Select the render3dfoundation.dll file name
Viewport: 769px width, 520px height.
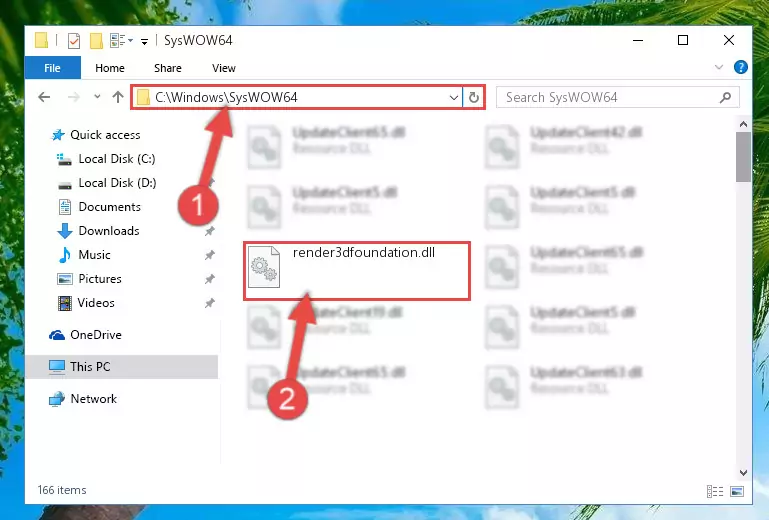363,253
